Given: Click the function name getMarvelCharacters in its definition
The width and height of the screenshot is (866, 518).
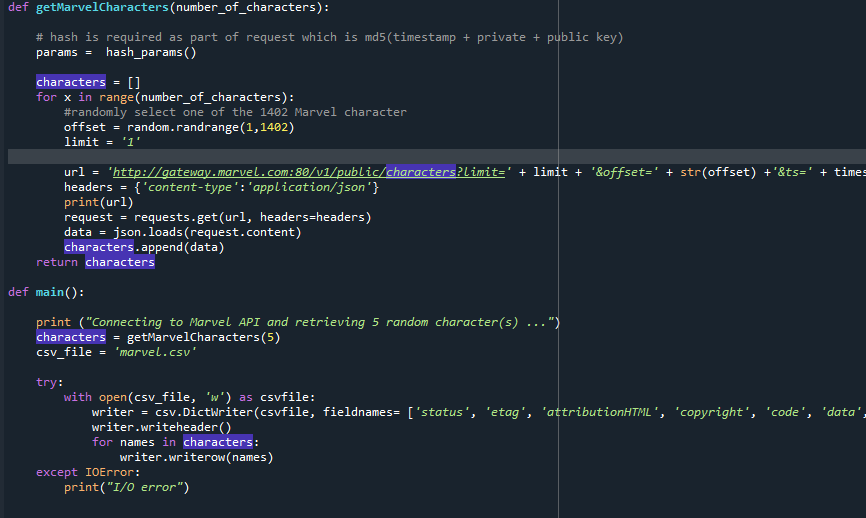Looking at the screenshot, I should [x=102, y=7].
